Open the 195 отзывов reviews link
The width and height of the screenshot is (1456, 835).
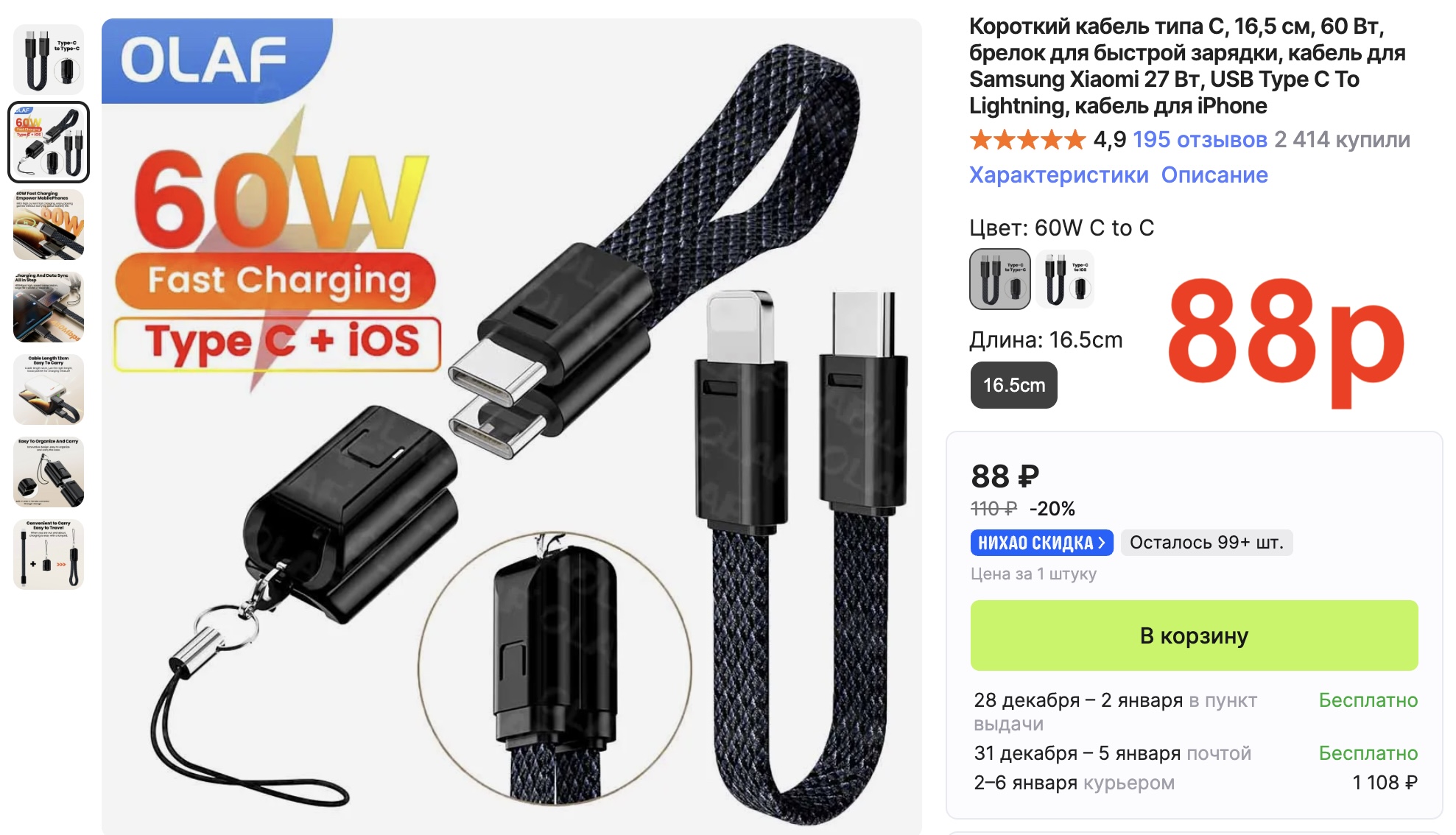(1200, 139)
